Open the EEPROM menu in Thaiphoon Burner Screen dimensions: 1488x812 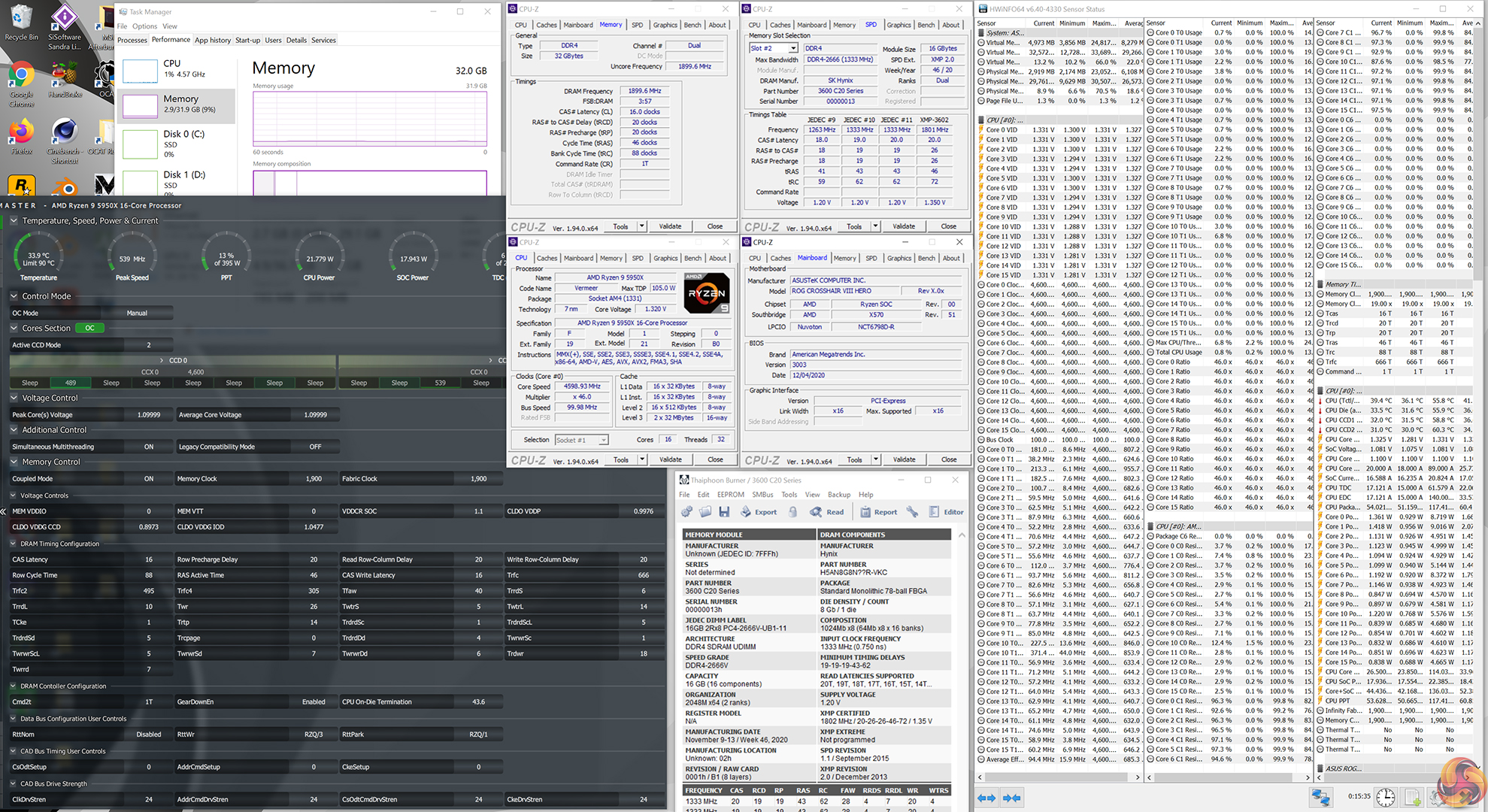click(x=730, y=495)
